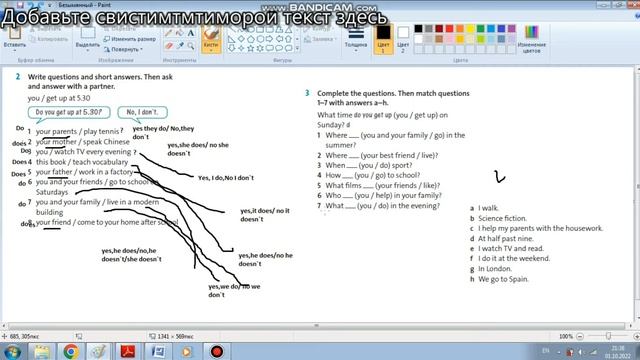The width and height of the screenshot is (640, 360).
Task: Open File Explorer from the taskbar
Action: (x=42, y=351)
